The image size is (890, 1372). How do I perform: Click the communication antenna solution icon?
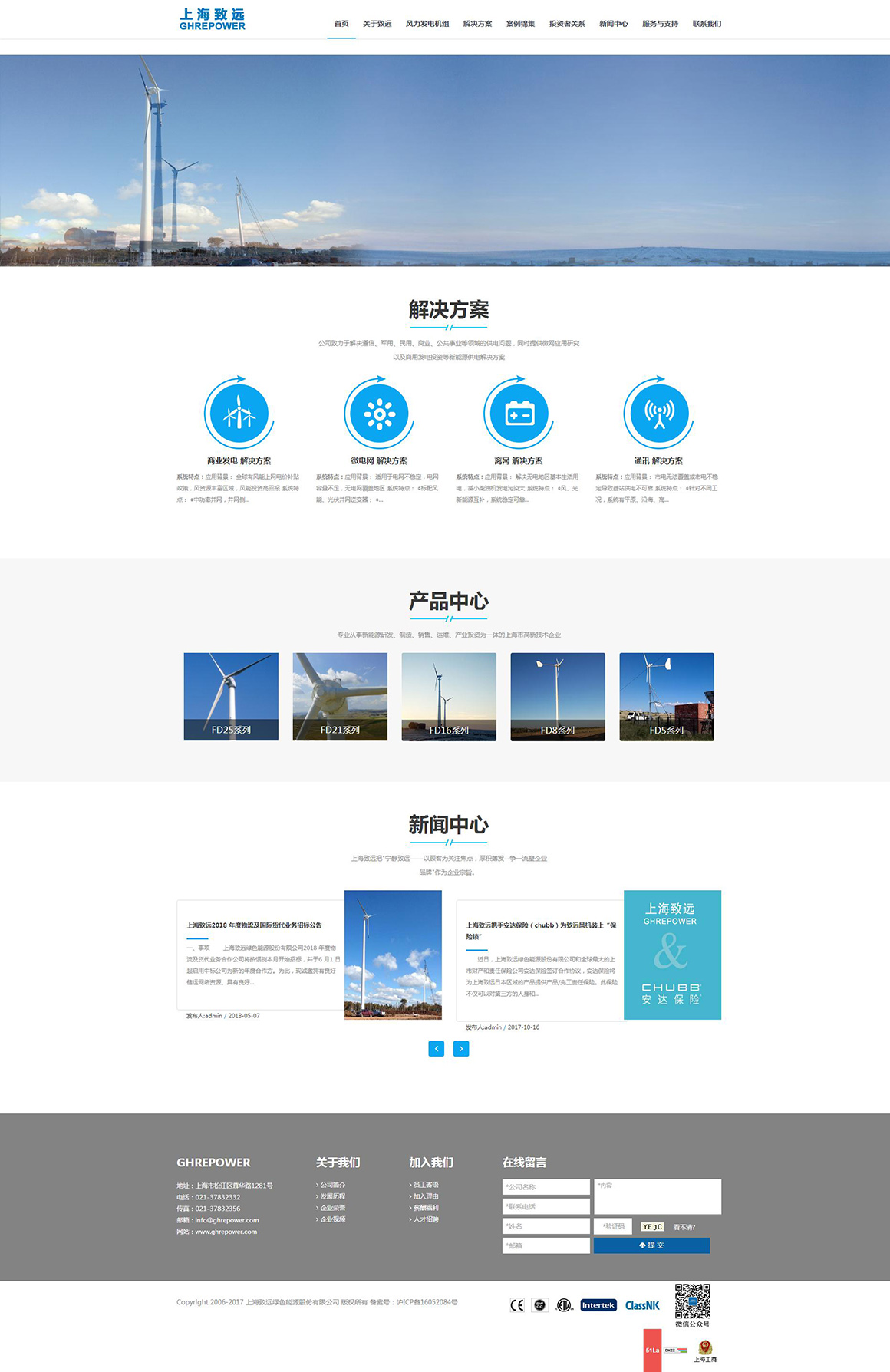658,414
